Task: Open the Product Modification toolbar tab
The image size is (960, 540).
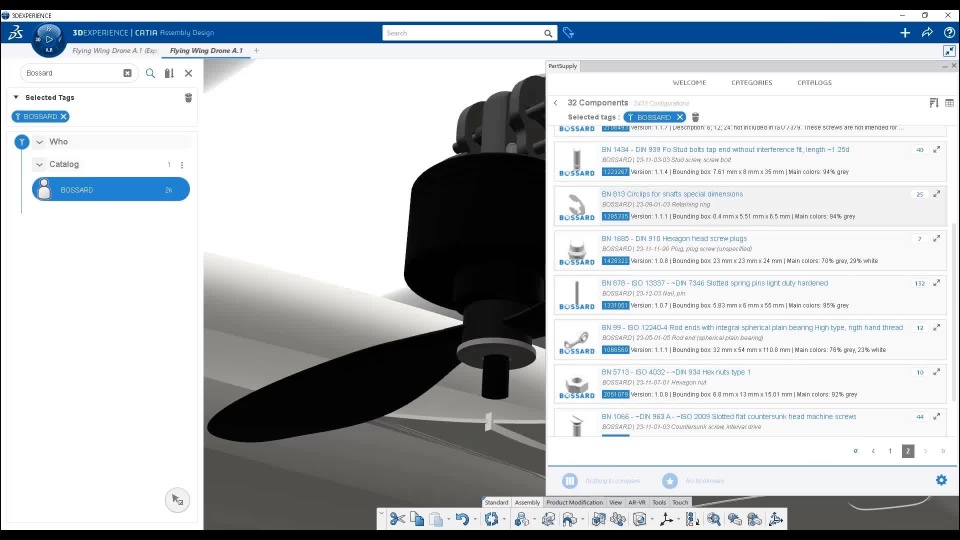Action: pos(574,502)
